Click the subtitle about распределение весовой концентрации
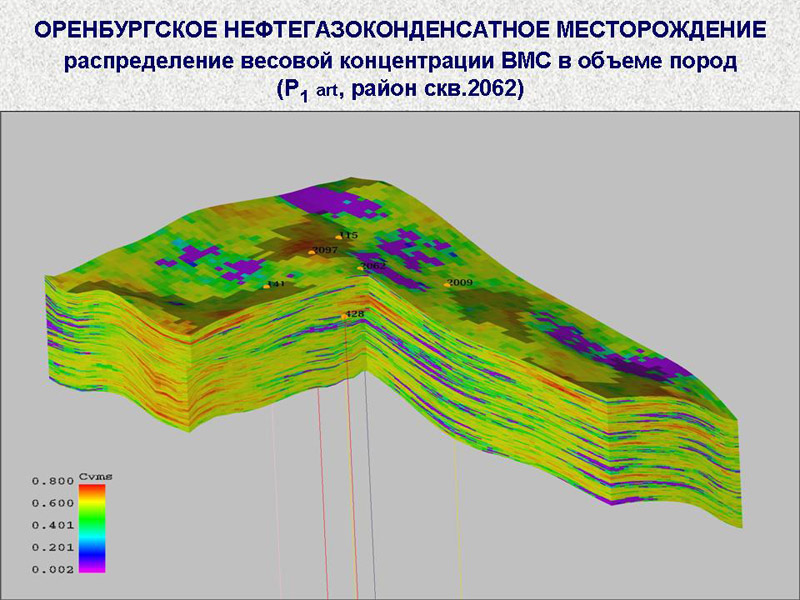Screen dimensions: 800x600 (400, 61)
